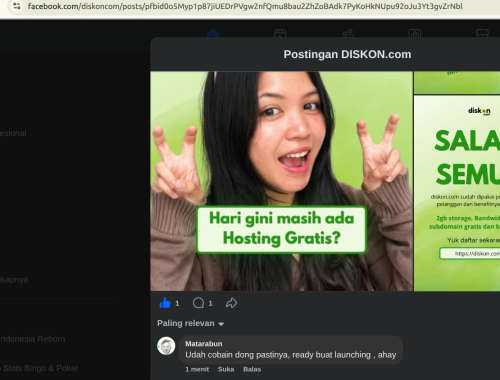Image resolution: width=500 pixels, height=380 pixels.
Task: Click Suka under Matarabun's comment
Action: point(226,369)
